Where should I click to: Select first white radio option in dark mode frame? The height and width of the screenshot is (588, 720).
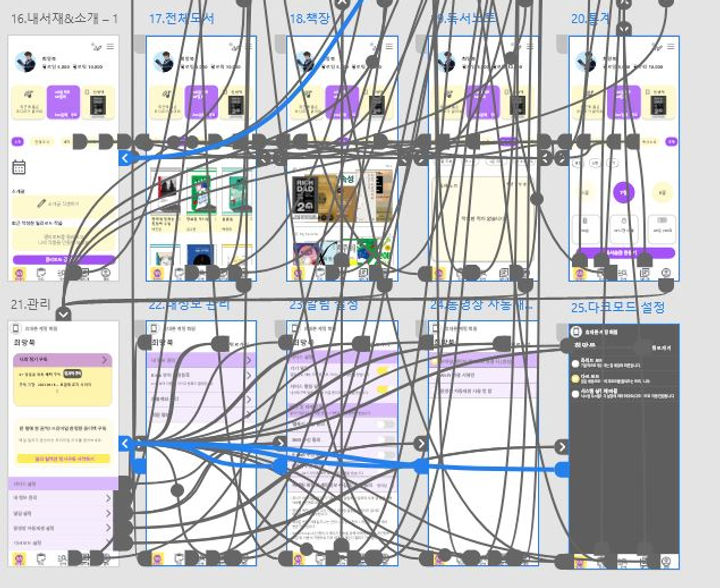point(575,364)
